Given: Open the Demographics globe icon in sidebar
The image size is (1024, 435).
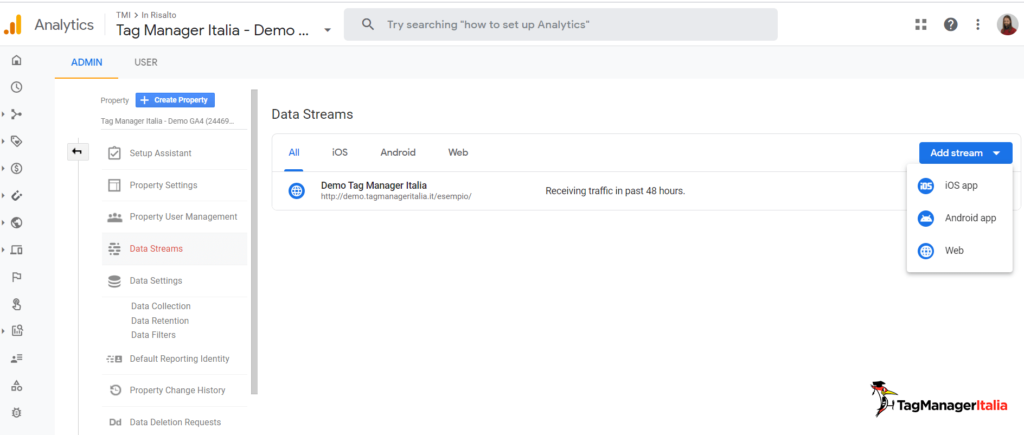Looking at the screenshot, I should click(16, 223).
